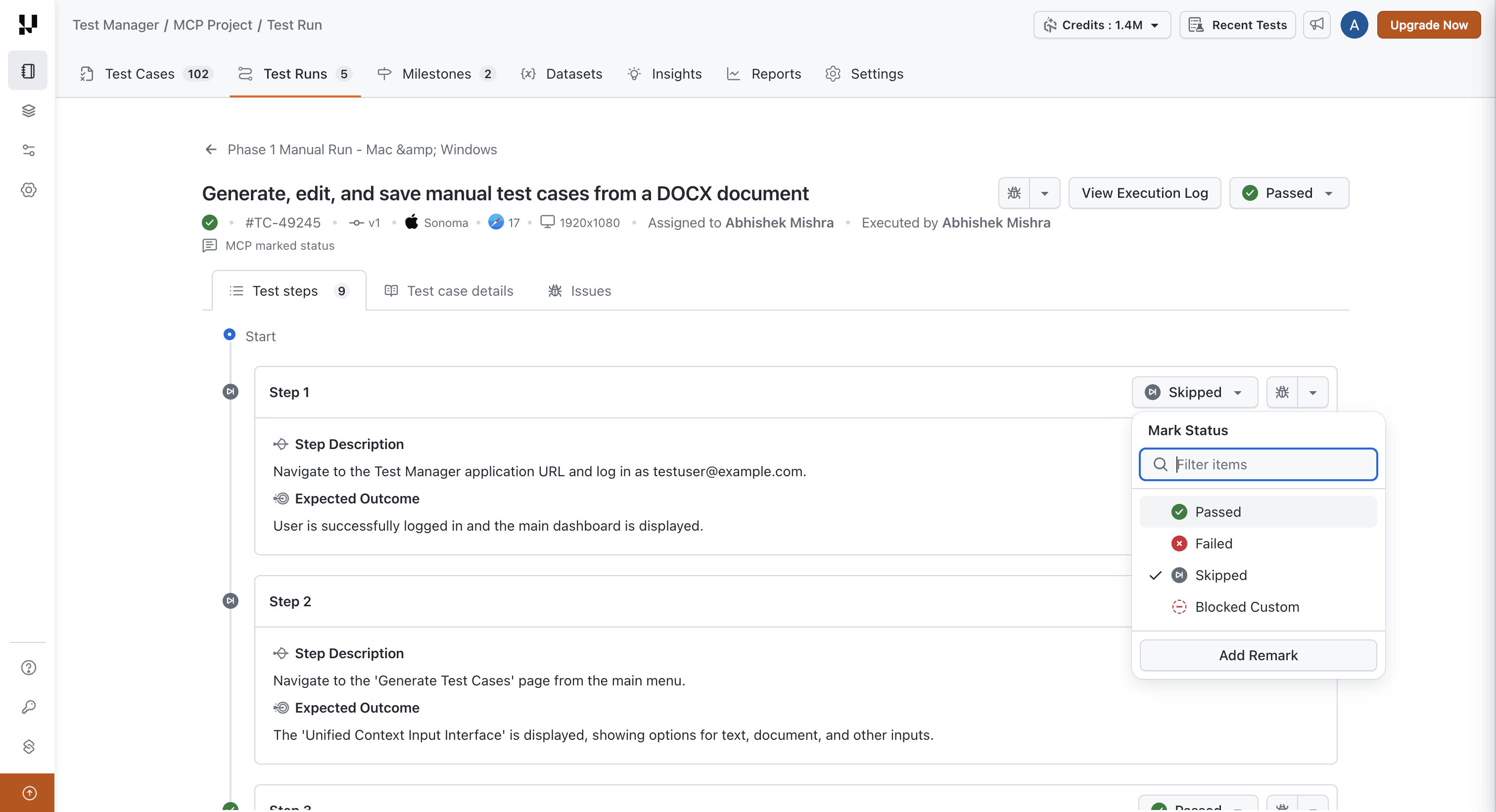Click the gear badge icon in sidebar
The width and height of the screenshot is (1496, 812).
(28, 190)
